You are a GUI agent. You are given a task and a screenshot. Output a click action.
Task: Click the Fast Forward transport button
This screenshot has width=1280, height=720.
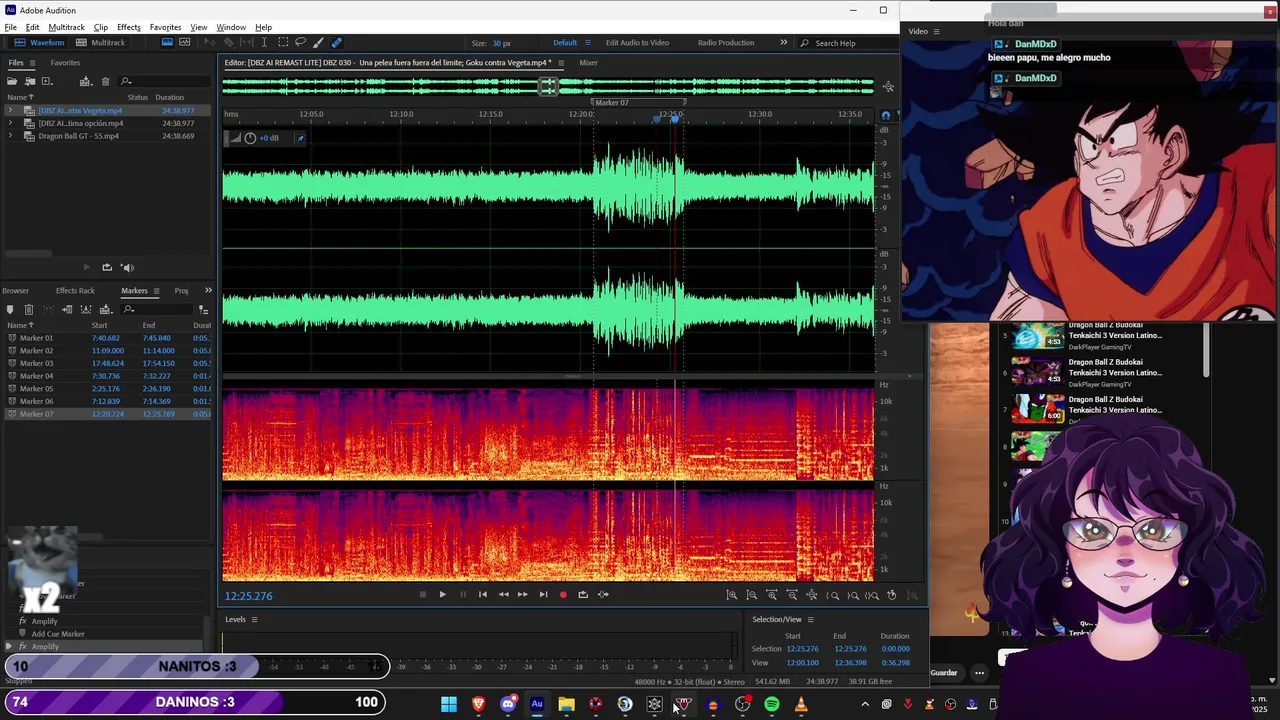[522, 595]
